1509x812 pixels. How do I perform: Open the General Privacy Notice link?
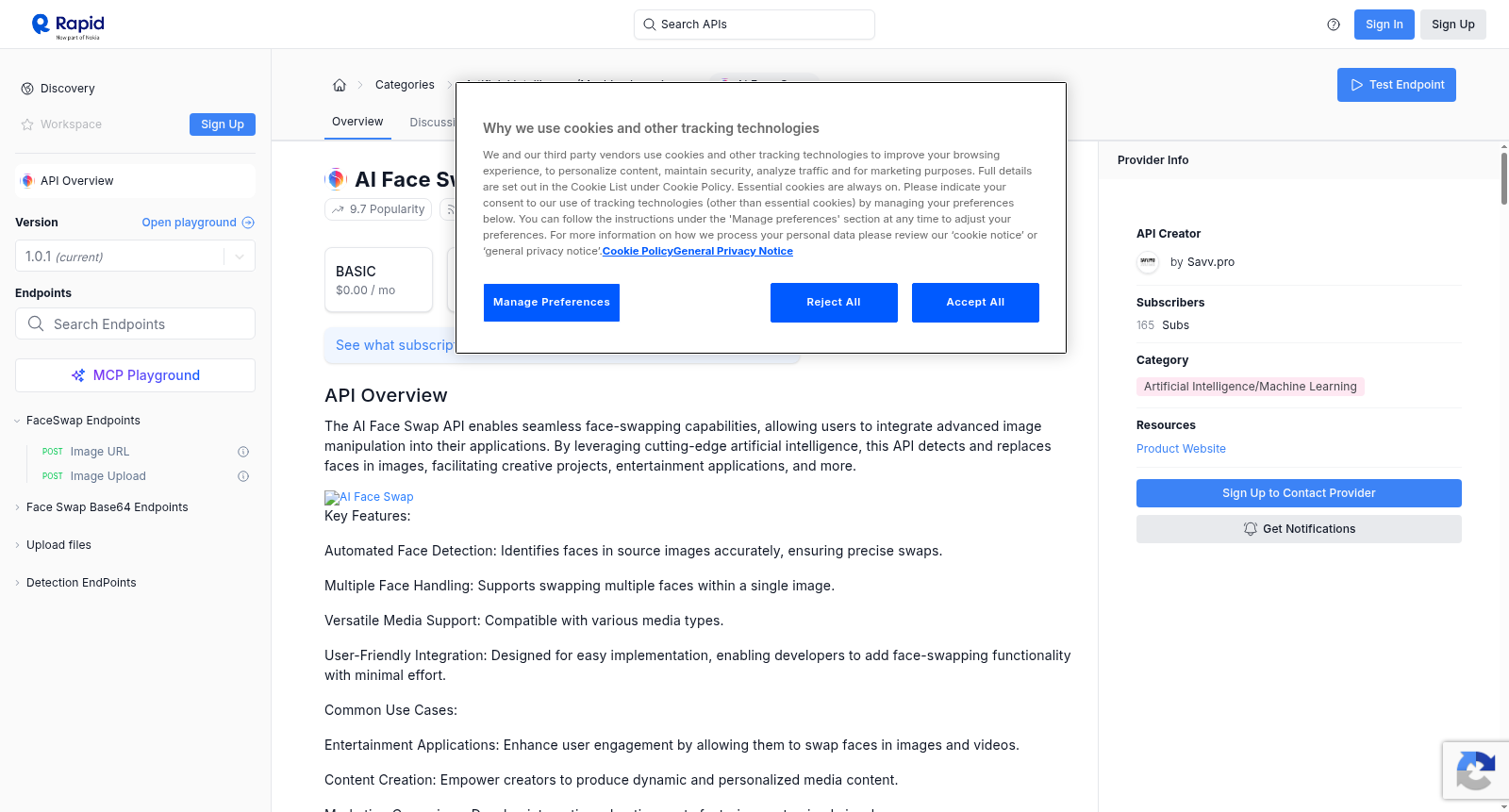(733, 251)
